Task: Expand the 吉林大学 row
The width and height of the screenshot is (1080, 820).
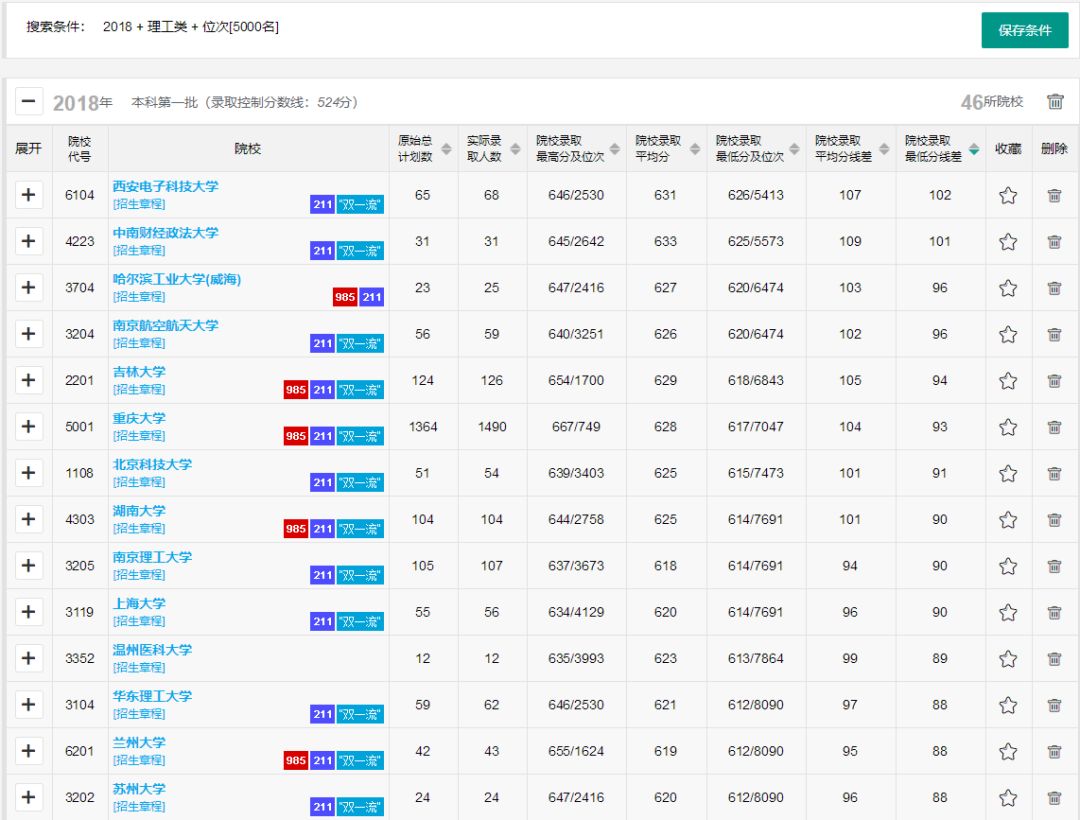Action: click(x=28, y=380)
